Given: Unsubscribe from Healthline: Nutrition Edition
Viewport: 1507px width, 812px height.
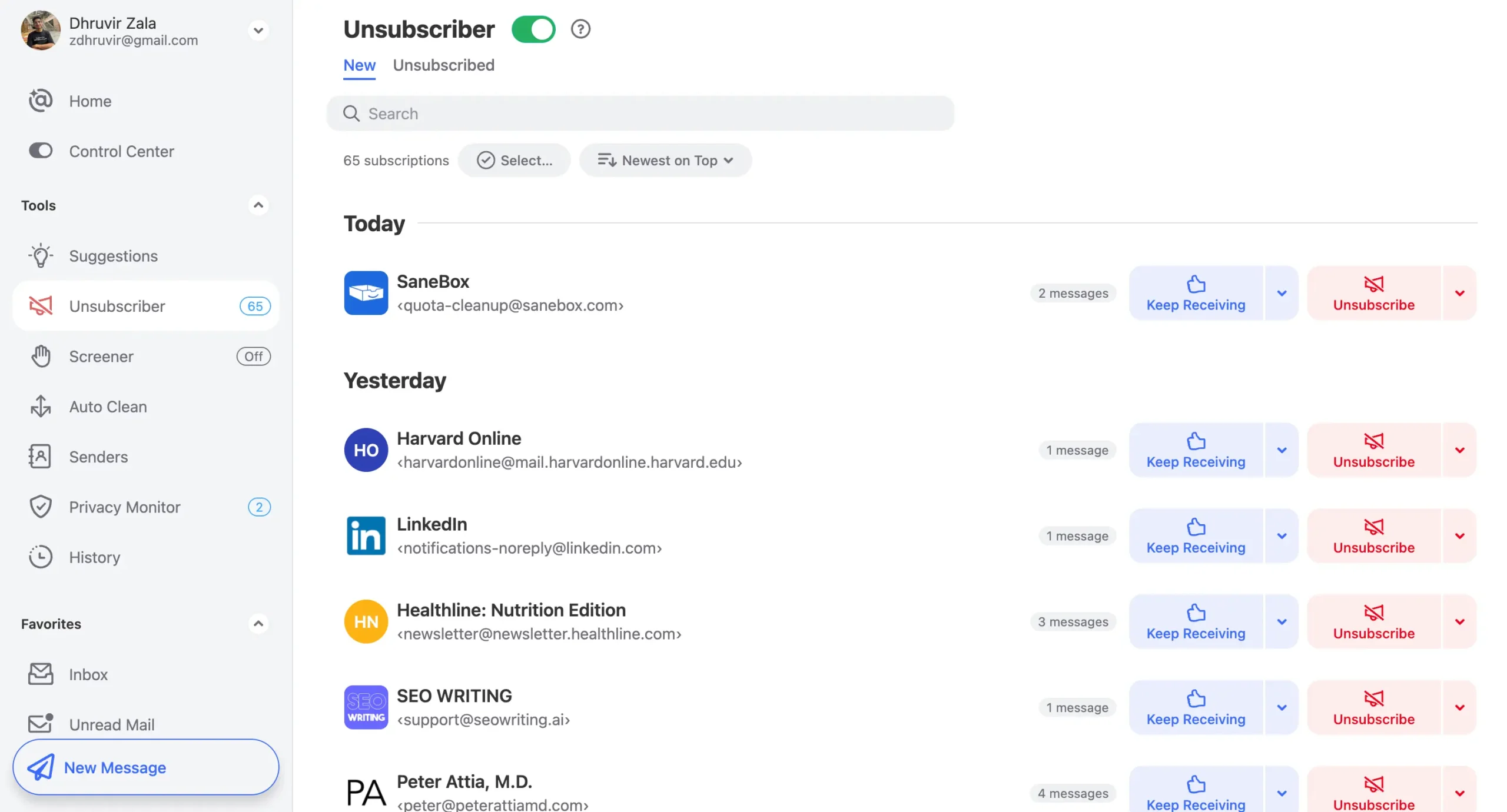Looking at the screenshot, I should pyautogui.click(x=1374, y=621).
